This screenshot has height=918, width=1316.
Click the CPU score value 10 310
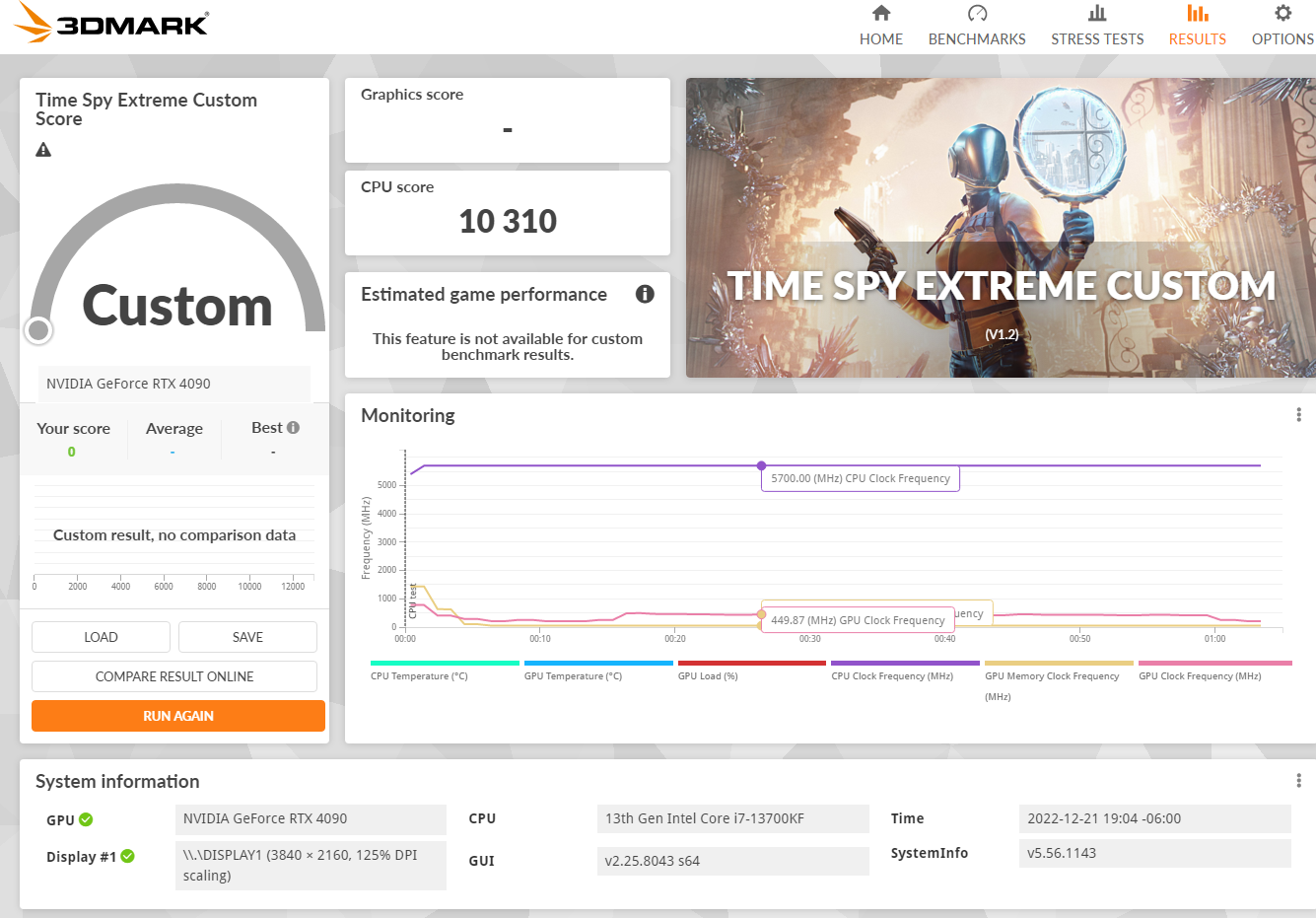point(508,221)
